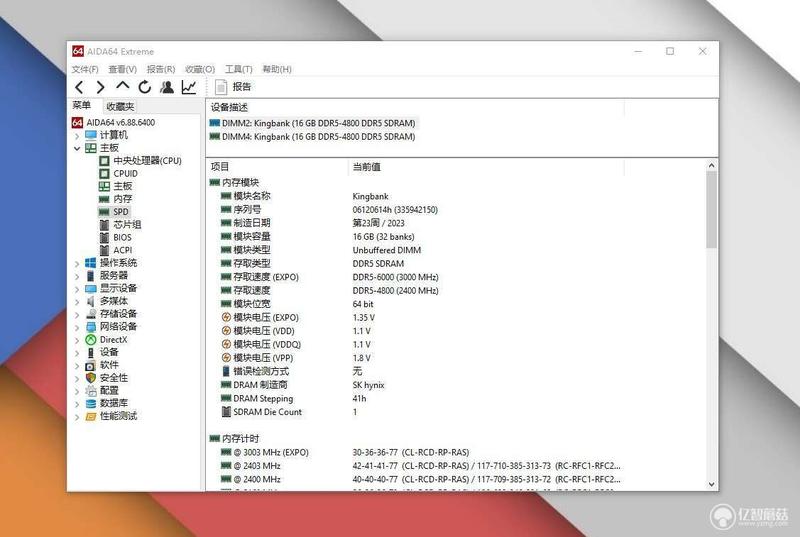800x537 pixels.
Task: Click the 性能测试 benchmark icon
Action: tap(91, 416)
